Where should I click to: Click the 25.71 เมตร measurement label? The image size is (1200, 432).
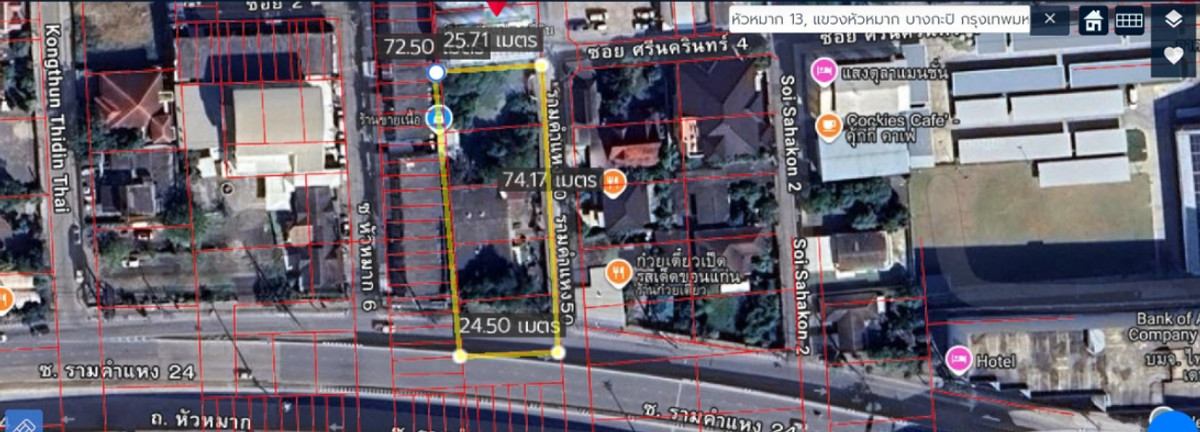tap(491, 40)
